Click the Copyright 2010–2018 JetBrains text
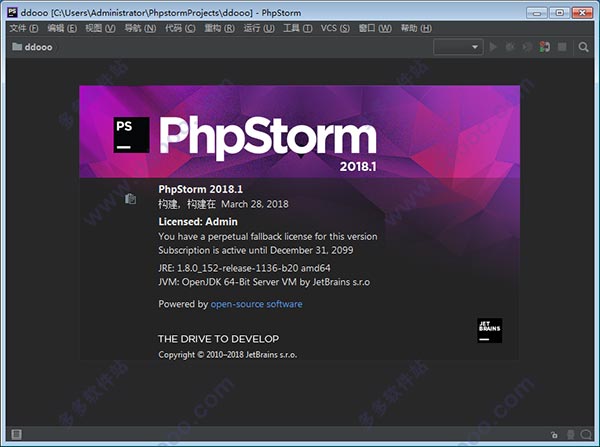 [228, 355]
